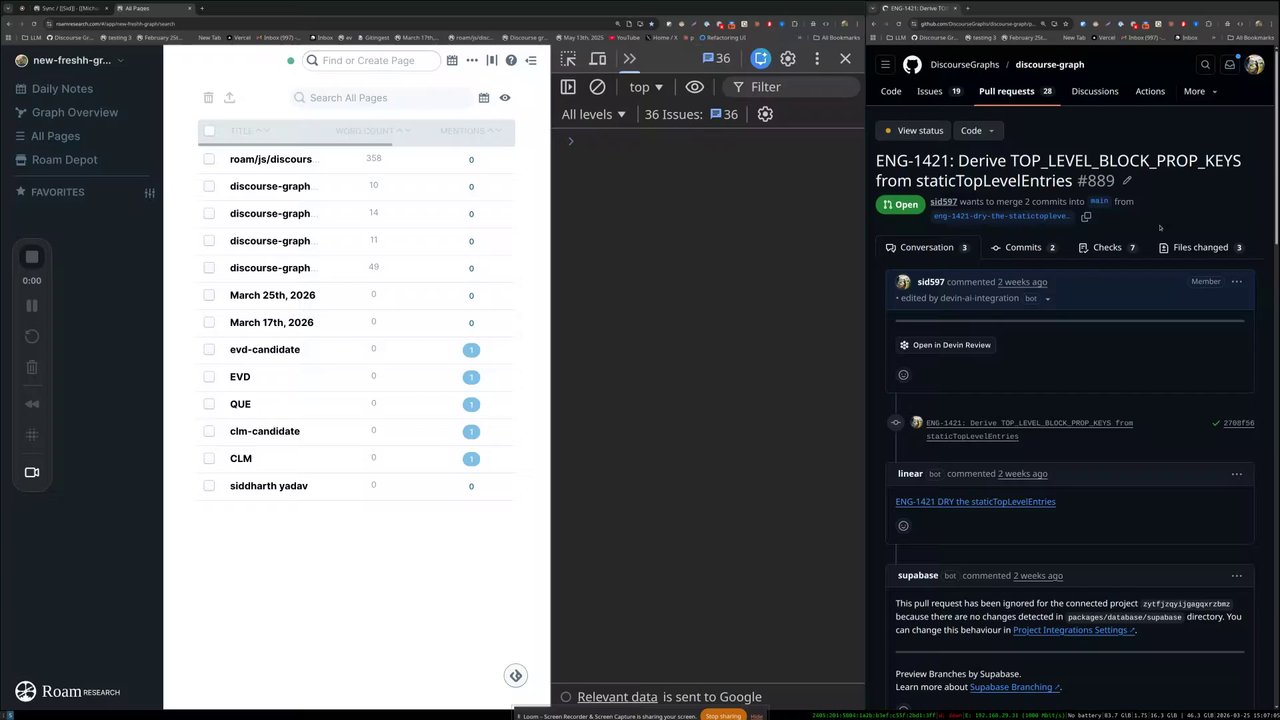
Task: Open the Roam top bar three-dots menu
Action: coord(472,60)
